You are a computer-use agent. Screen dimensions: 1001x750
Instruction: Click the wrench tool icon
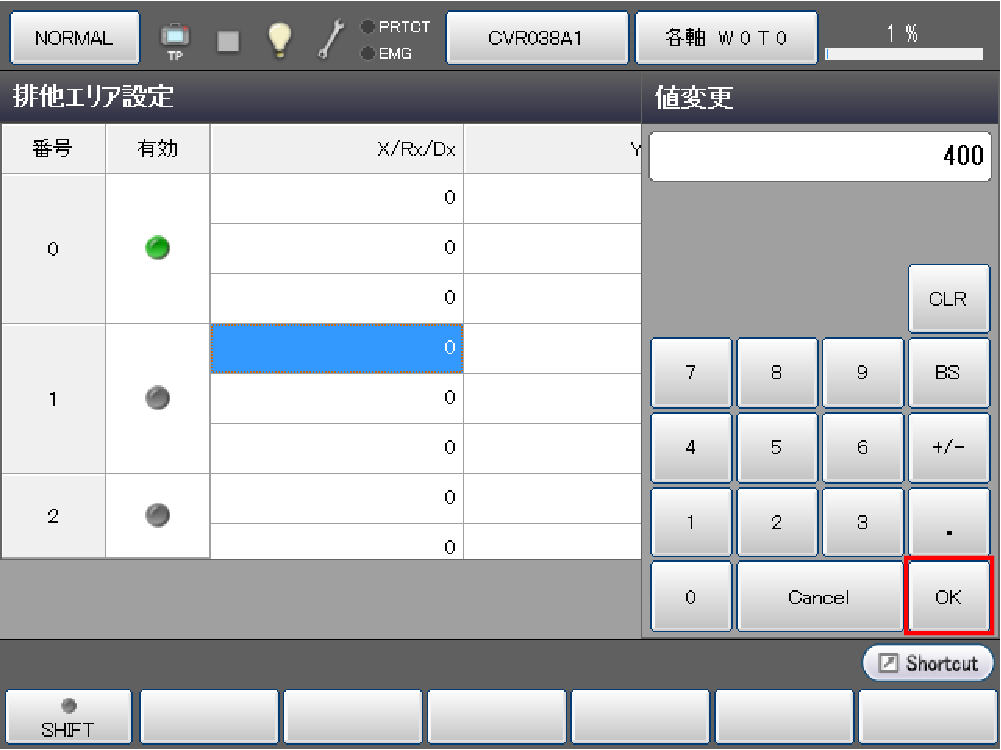(x=329, y=38)
